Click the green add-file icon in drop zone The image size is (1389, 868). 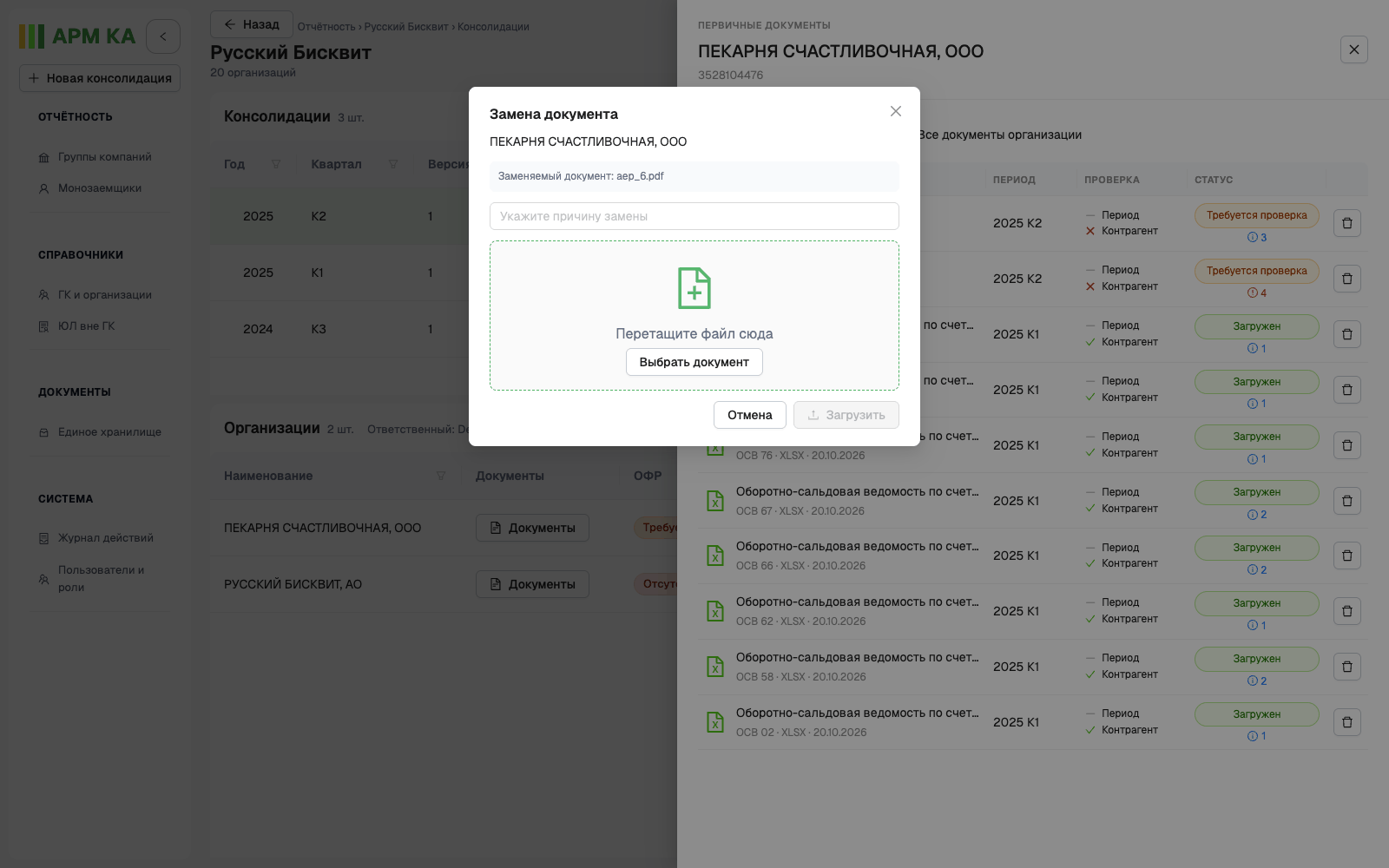694,288
